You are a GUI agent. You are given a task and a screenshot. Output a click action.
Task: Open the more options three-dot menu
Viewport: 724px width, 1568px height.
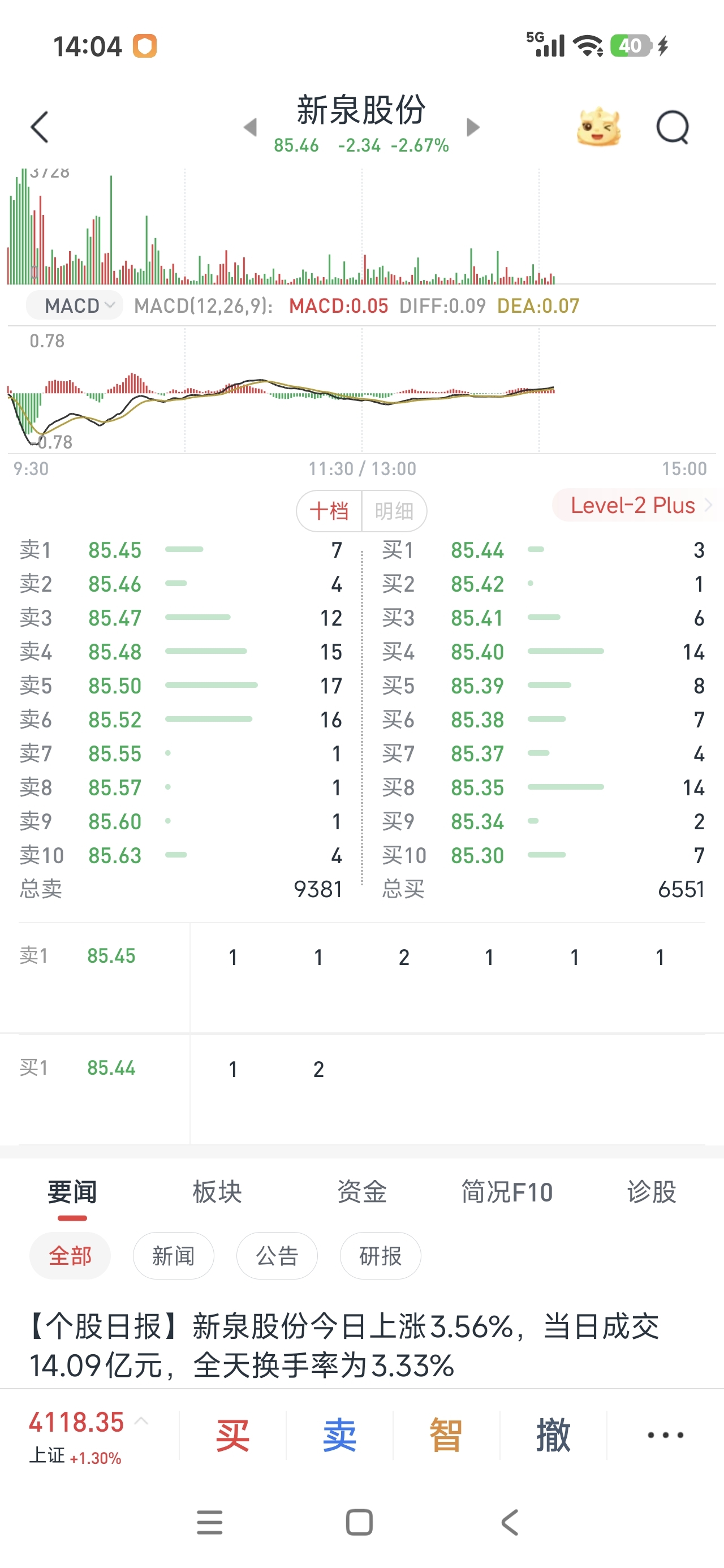665,1435
